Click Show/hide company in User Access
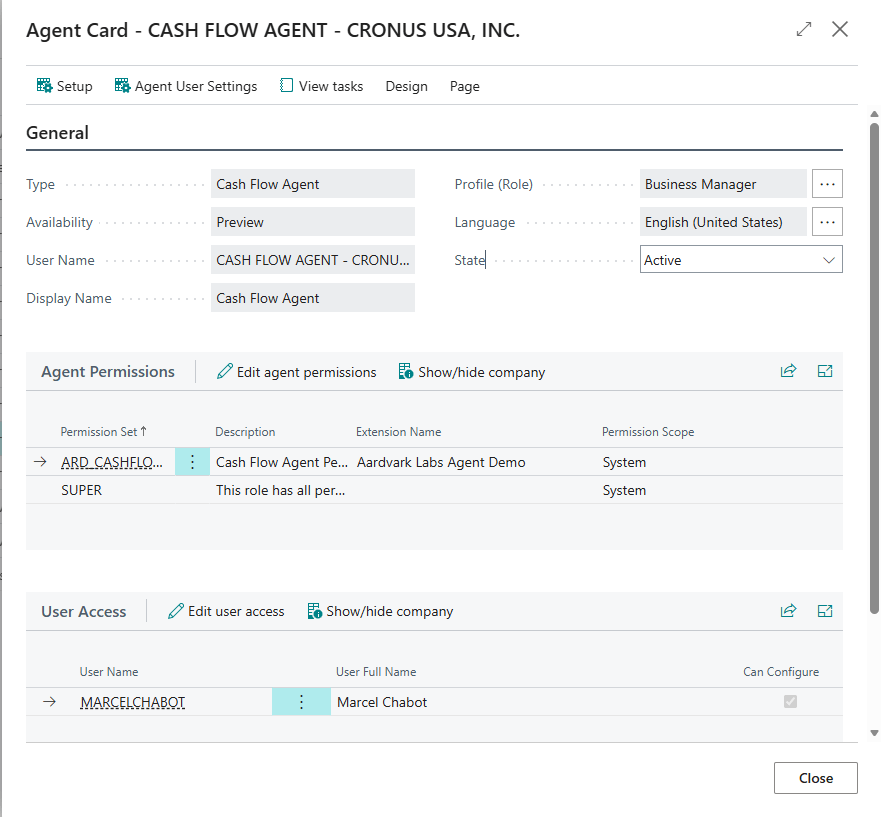Image resolution: width=881 pixels, height=817 pixels. click(380, 611)
